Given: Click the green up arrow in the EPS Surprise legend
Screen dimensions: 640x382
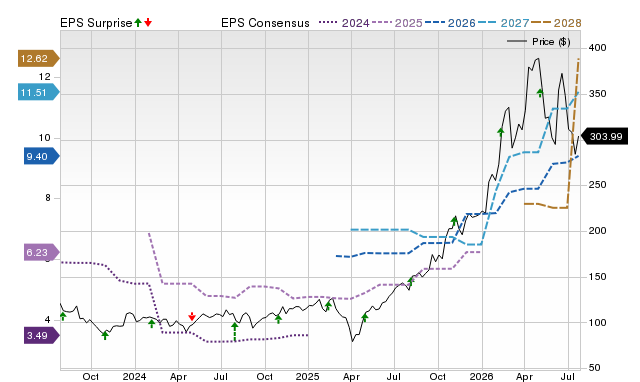Looking at the screenshot, I should (138, 23).
